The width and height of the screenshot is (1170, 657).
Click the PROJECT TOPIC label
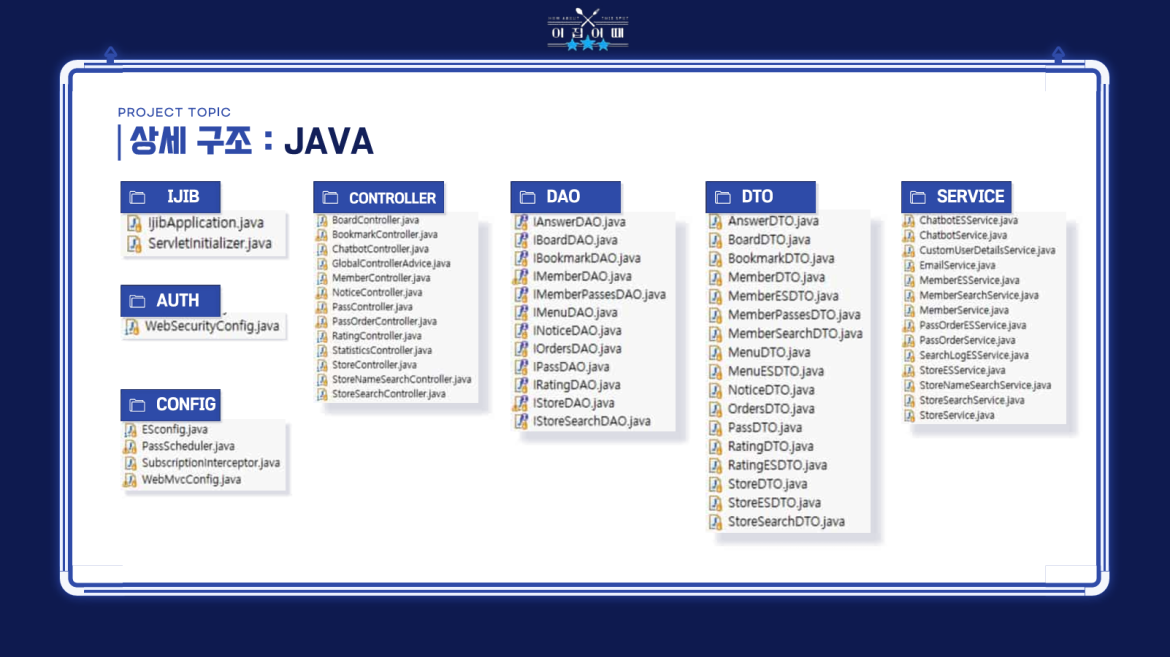coord(175,112)
